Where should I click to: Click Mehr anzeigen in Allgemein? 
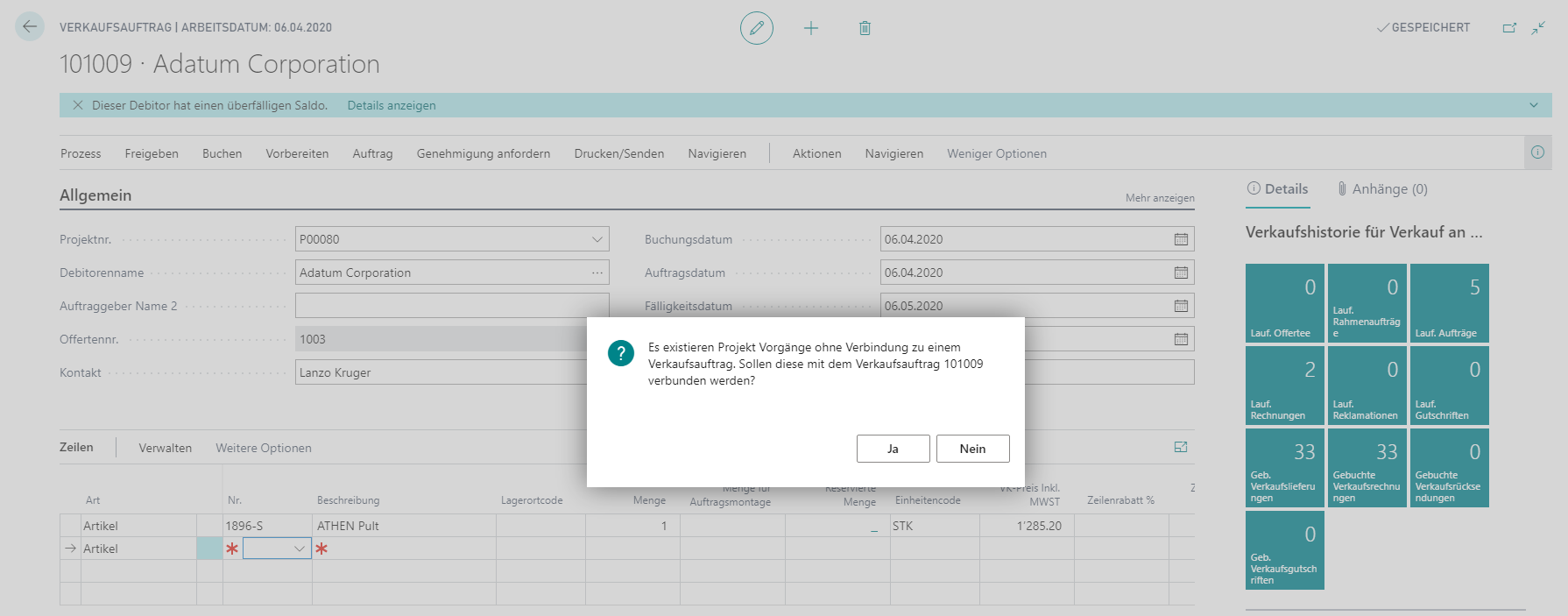coord(1160,198)
